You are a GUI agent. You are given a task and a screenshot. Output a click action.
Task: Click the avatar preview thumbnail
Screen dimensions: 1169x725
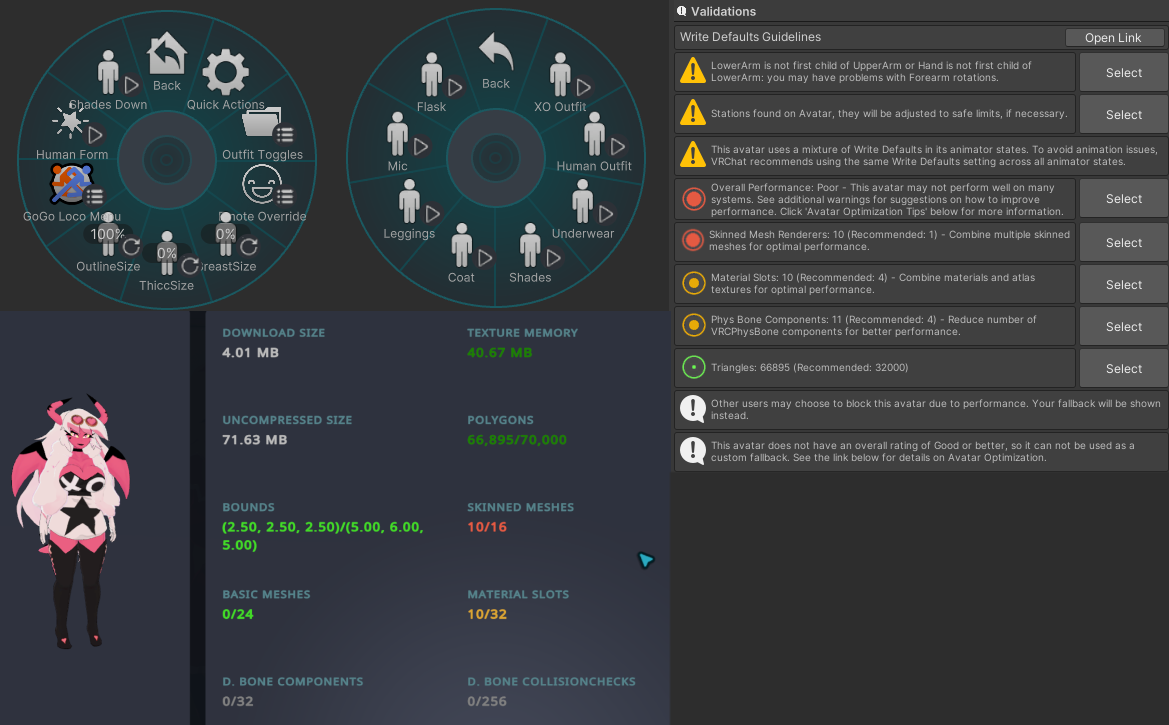coord(72,521)
